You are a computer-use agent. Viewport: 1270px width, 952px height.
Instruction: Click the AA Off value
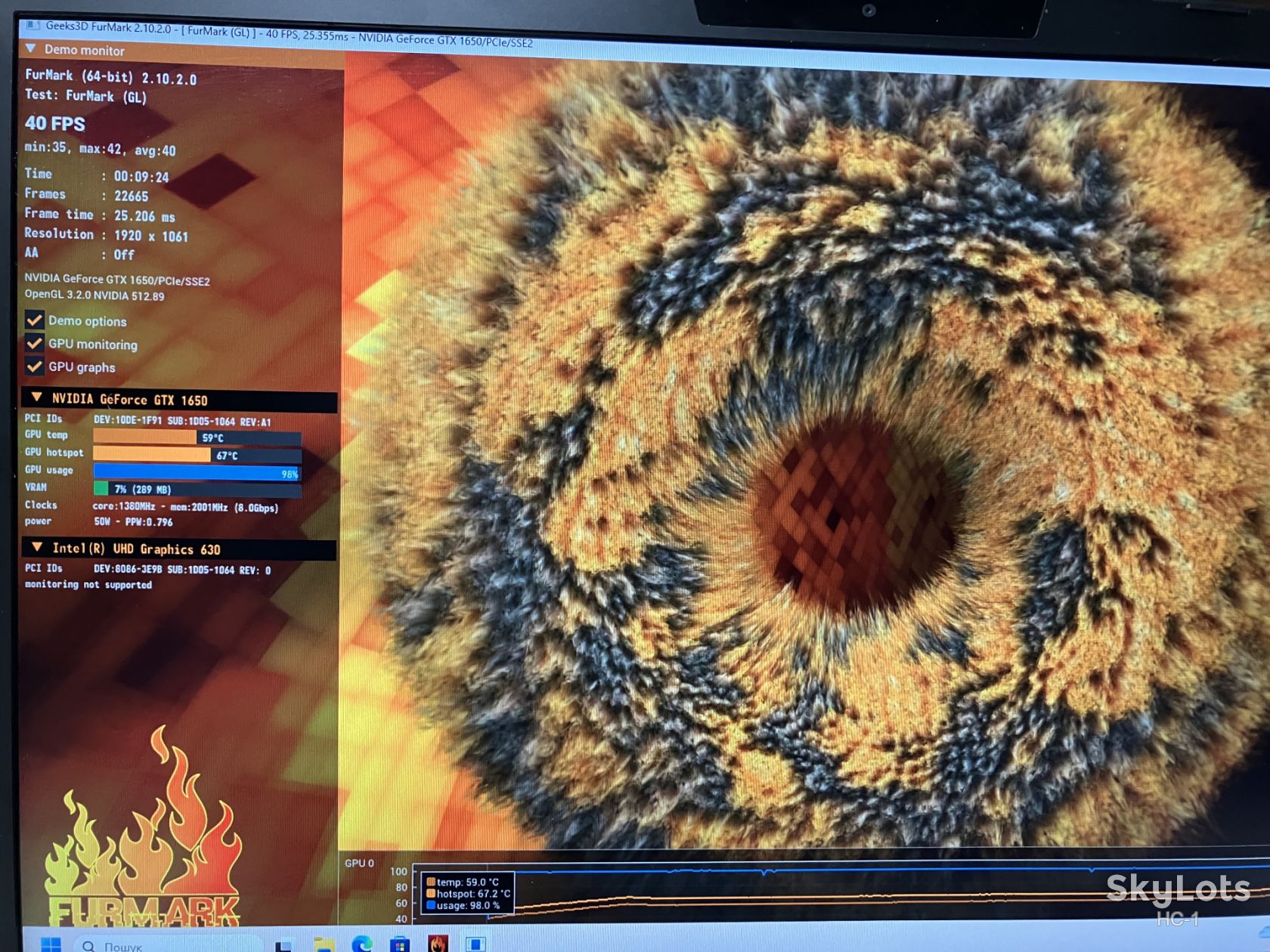[x=124, y=255]
